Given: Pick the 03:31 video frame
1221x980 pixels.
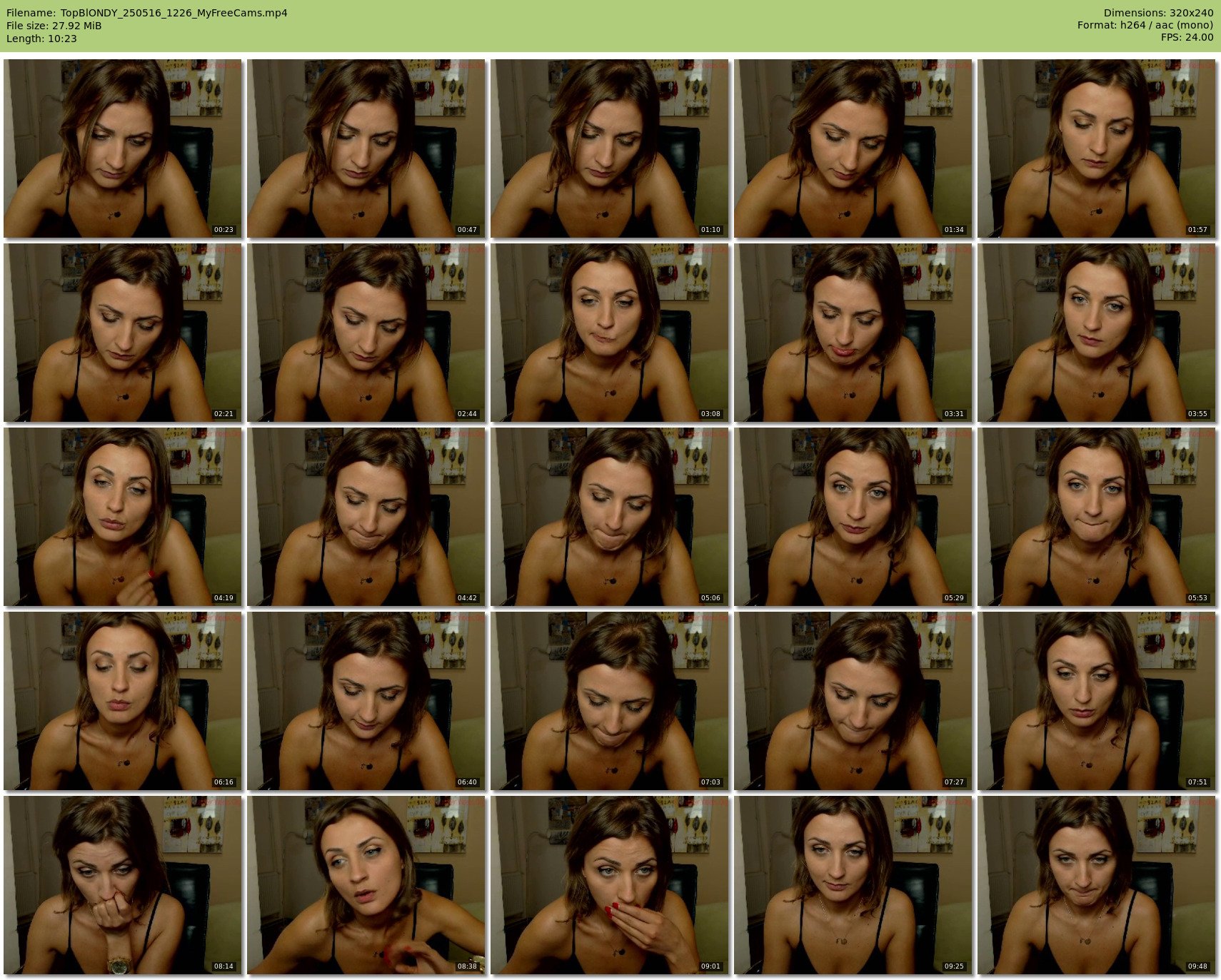Looking at the screenshot, I should click(x=853, y=333).
